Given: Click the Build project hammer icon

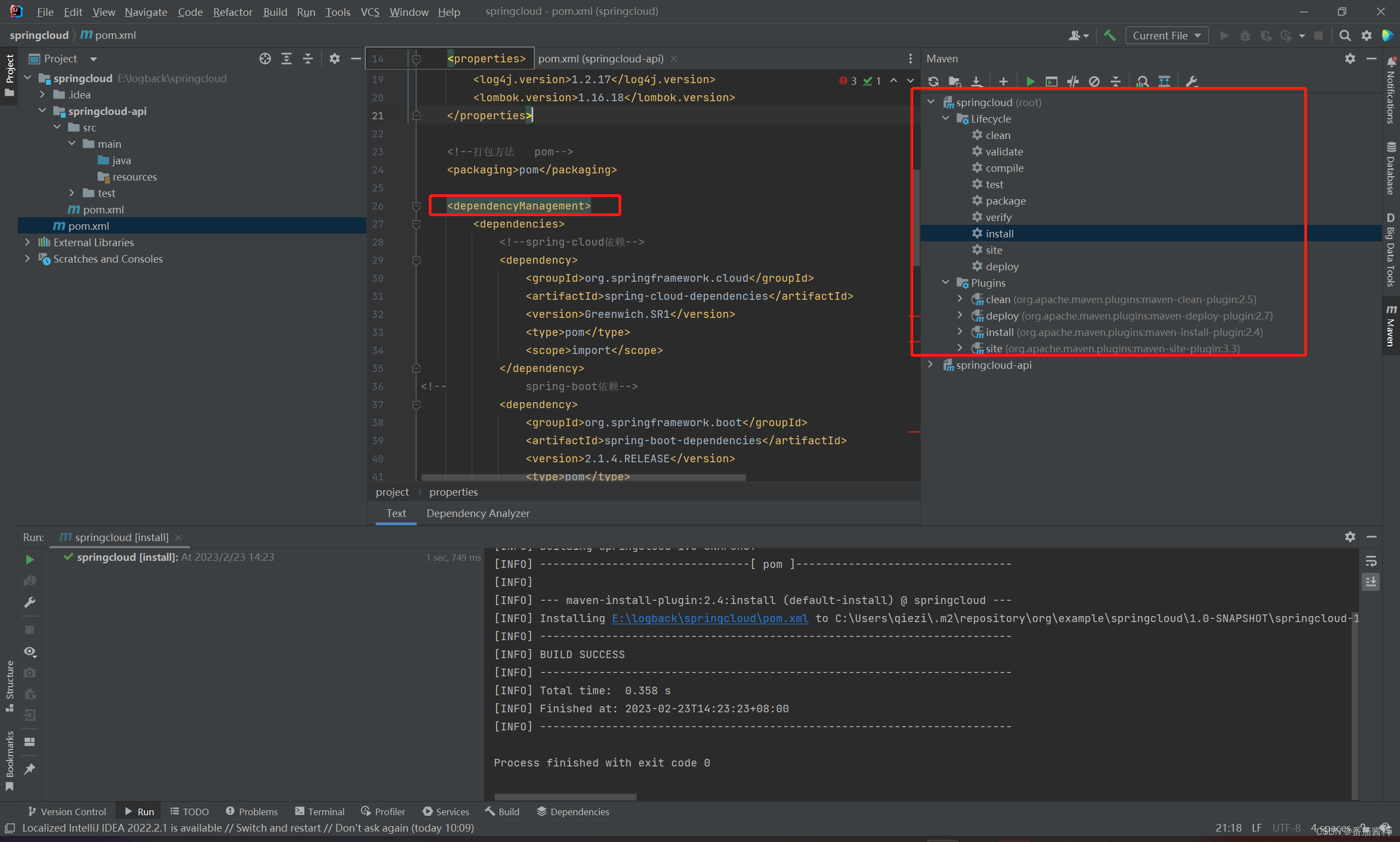Looking at the screenshot, I should (1110, 35).
